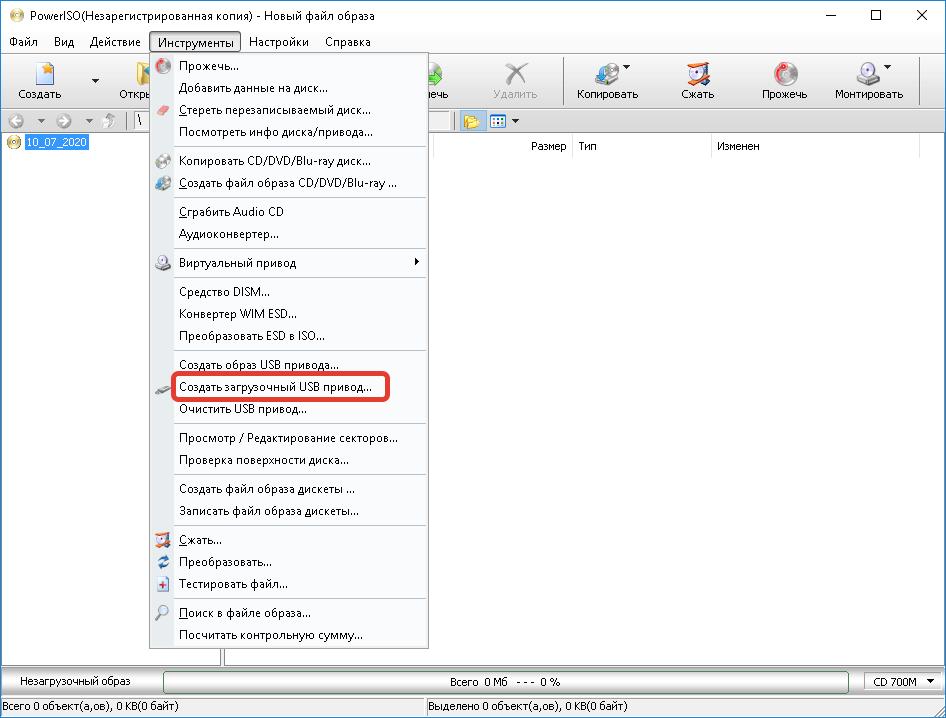
Task: Open the Копировать dropdown arrow
Action: pos(626,67)
